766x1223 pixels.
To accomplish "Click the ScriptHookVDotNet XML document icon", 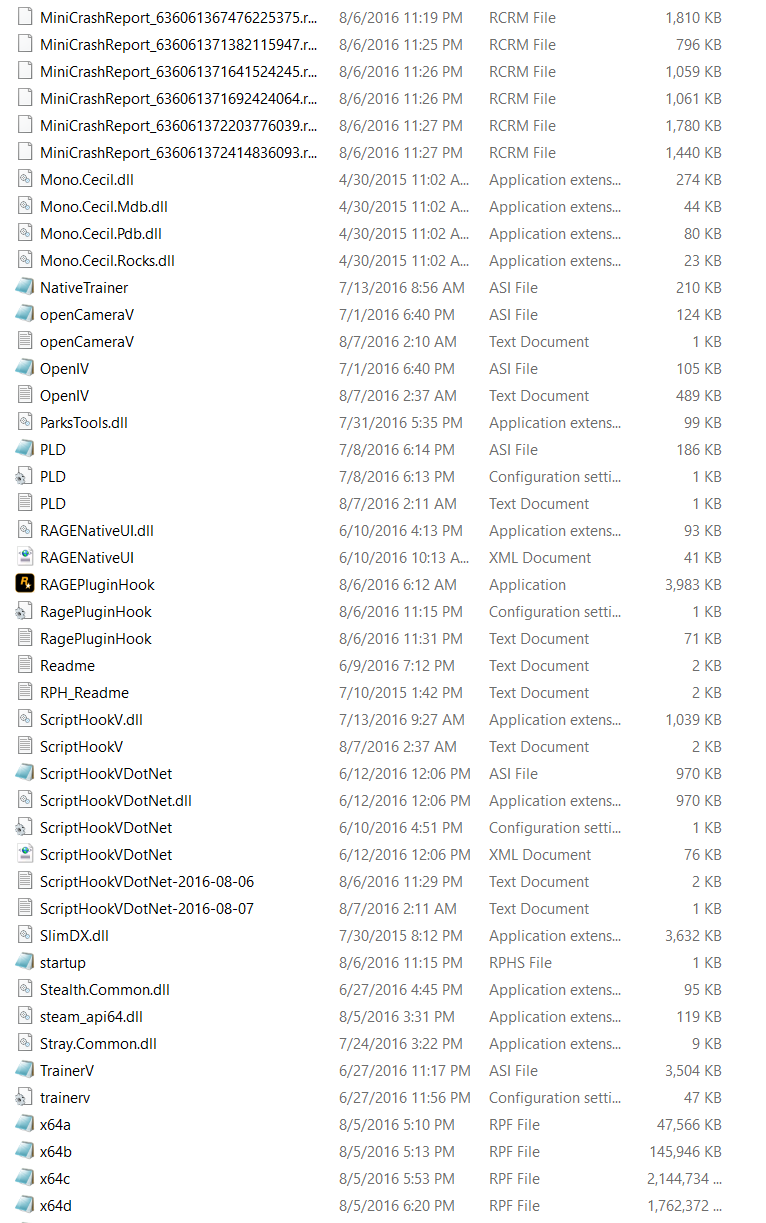I will coord(25,854).
